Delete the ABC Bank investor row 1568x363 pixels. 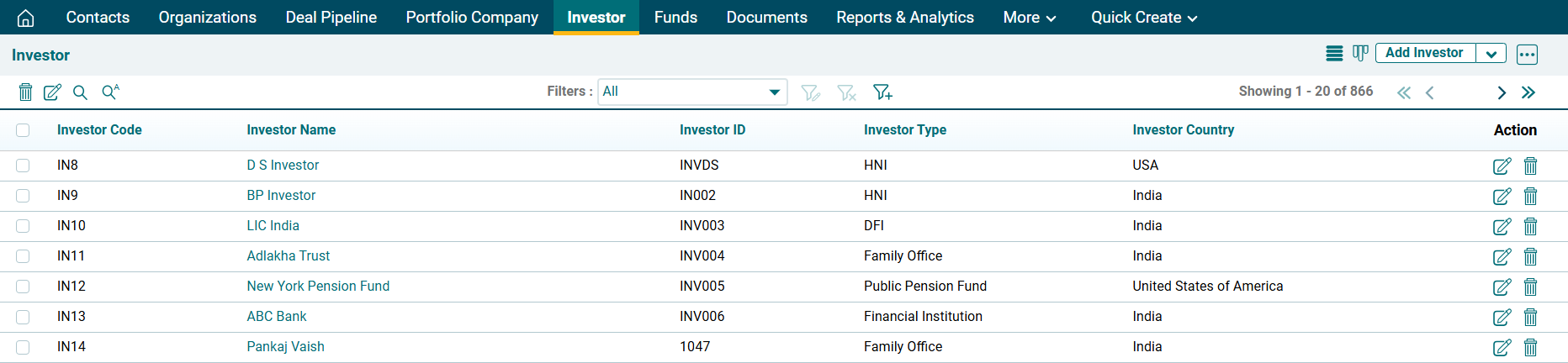pos(1530,318)
